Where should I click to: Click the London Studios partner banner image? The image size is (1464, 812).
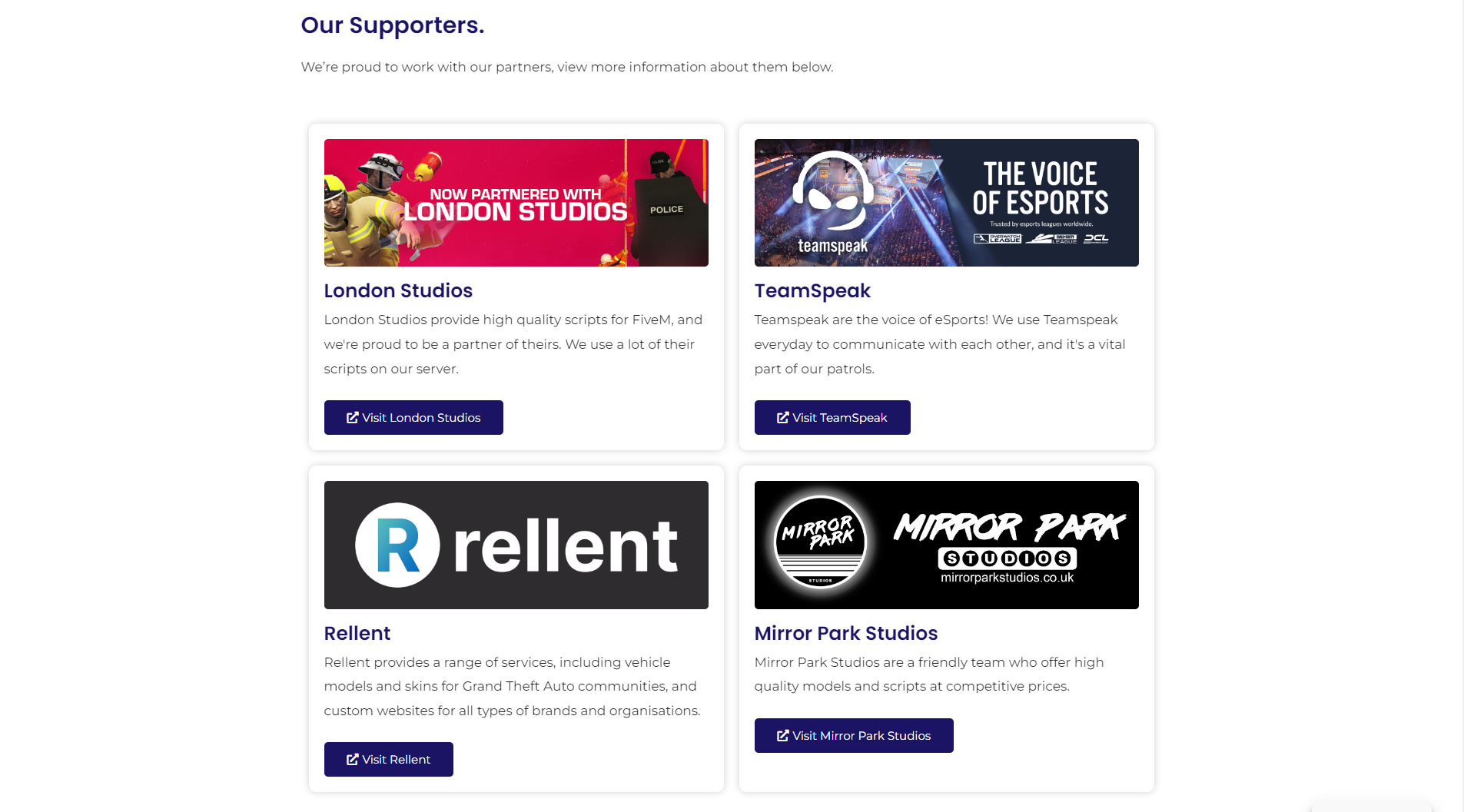516,203
